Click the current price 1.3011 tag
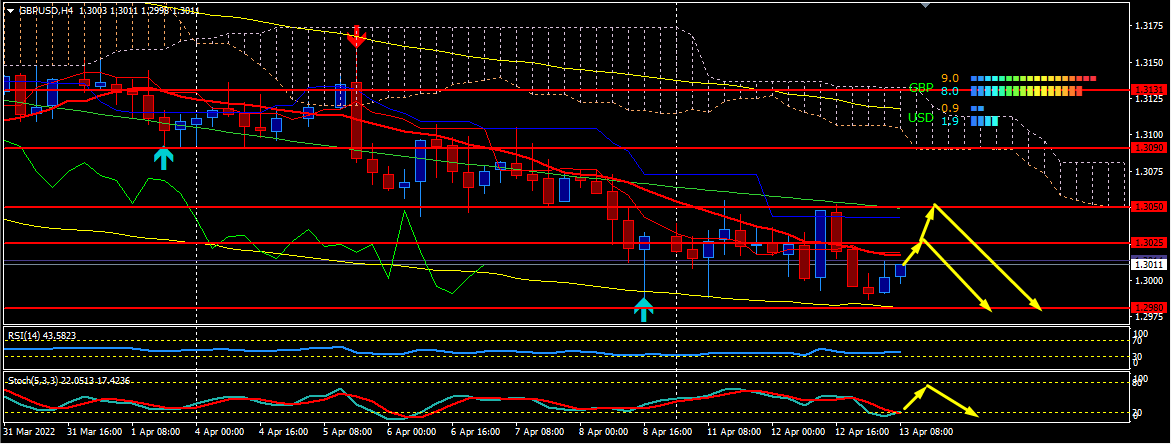Viewport: 1171px width, 445px height. (x=1147, y=264)
